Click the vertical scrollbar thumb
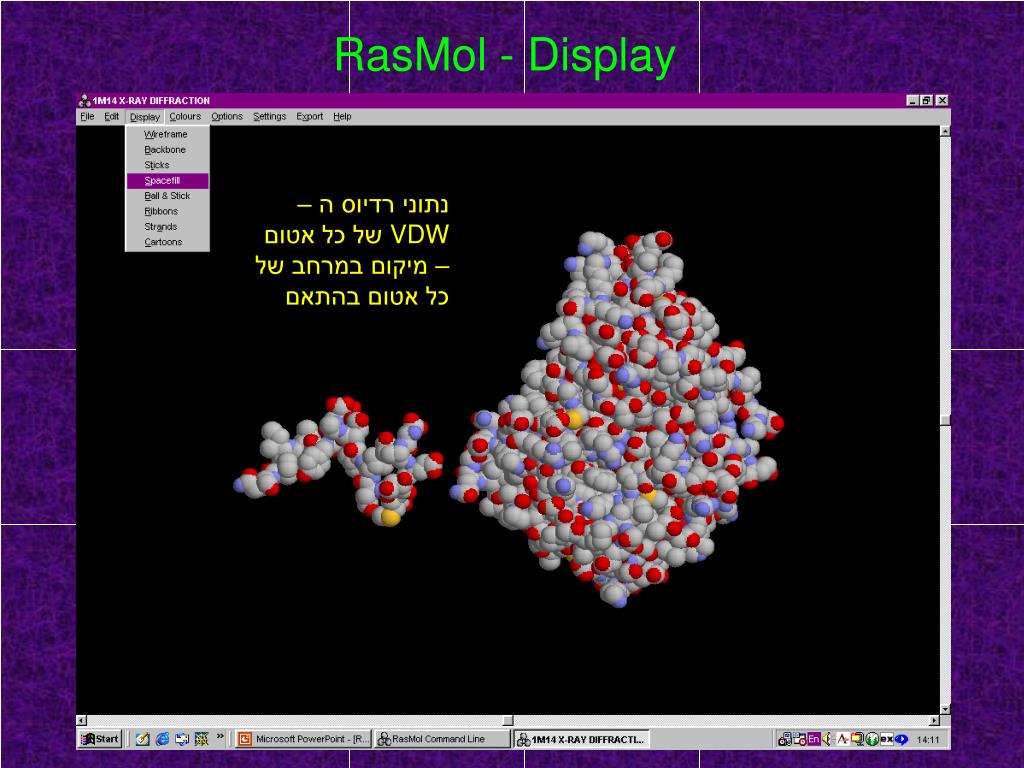This screenshot has width=1024, height=768. (x=945, y=420)
